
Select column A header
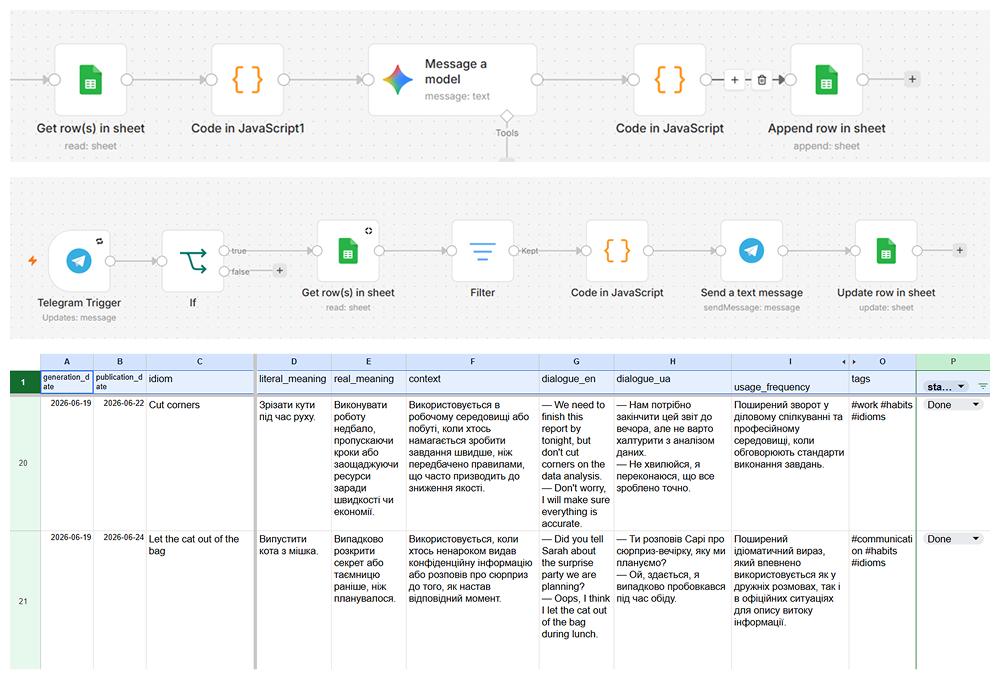point(67,362)
